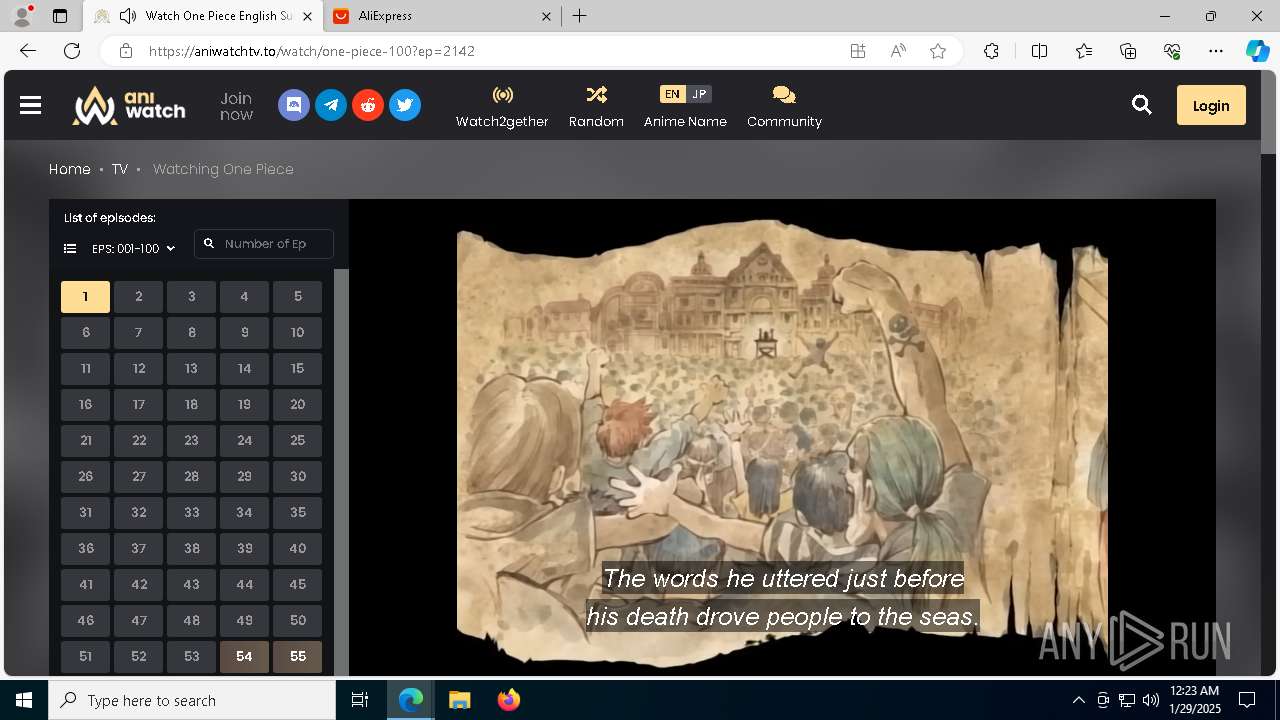
Task: Add this page to favorites
Action: coord(938,51)
